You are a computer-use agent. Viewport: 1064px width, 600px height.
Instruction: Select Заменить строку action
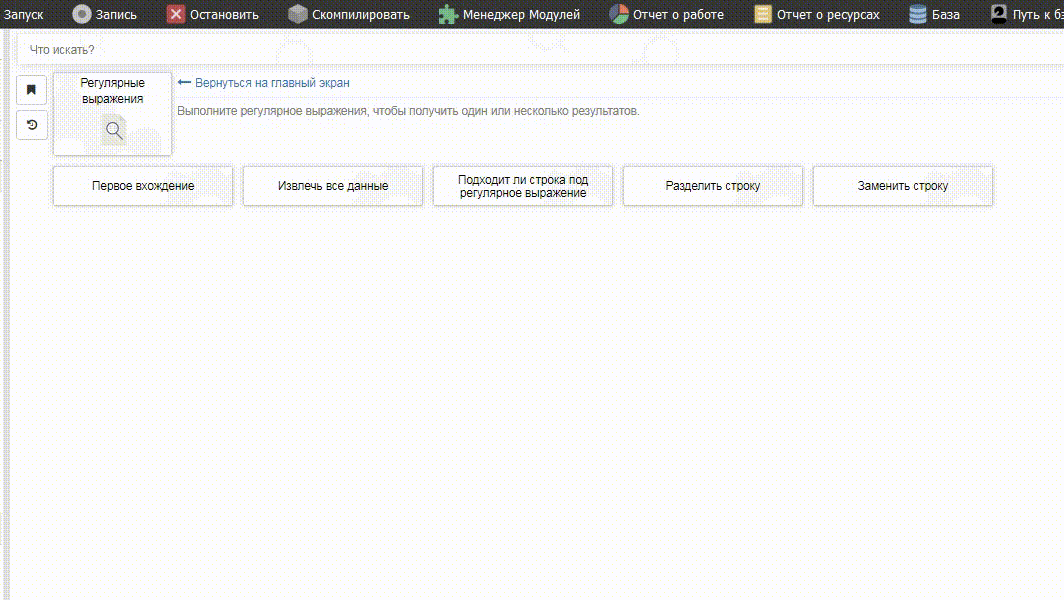point(903,186)
